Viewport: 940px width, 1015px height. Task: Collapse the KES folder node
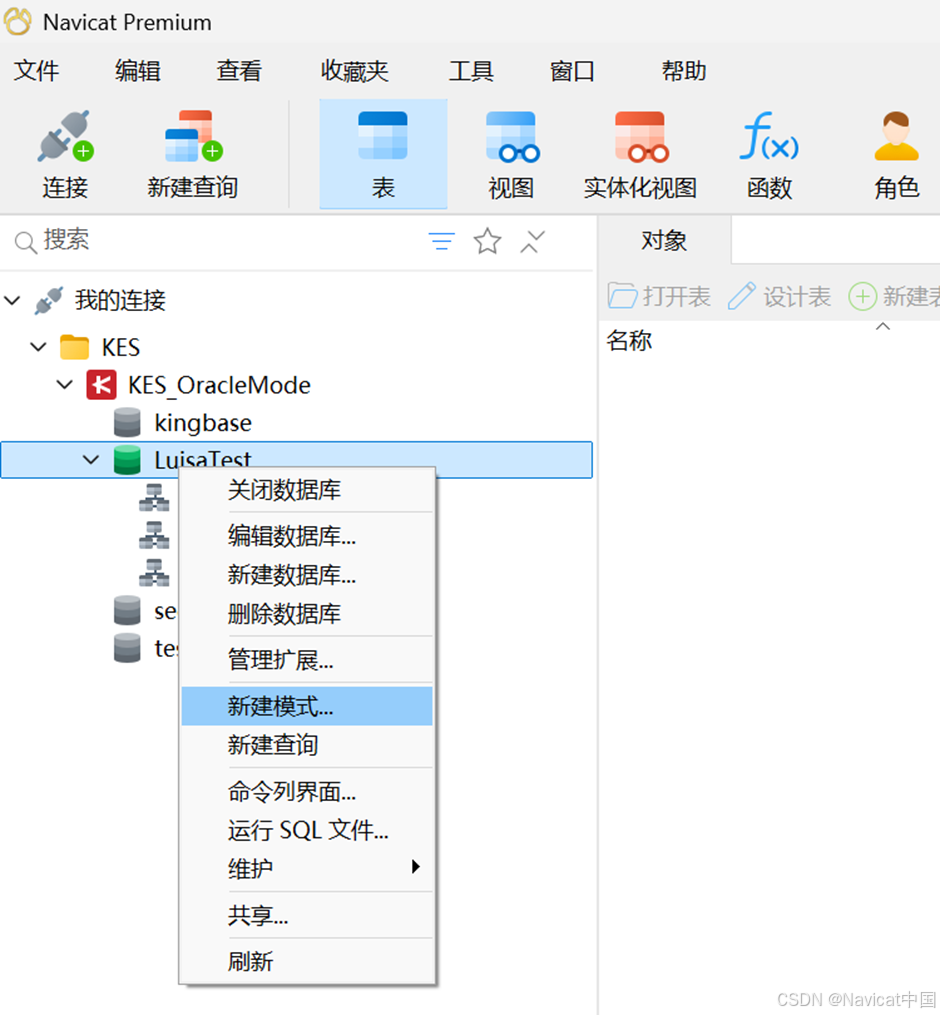click(x=39, y=347)
